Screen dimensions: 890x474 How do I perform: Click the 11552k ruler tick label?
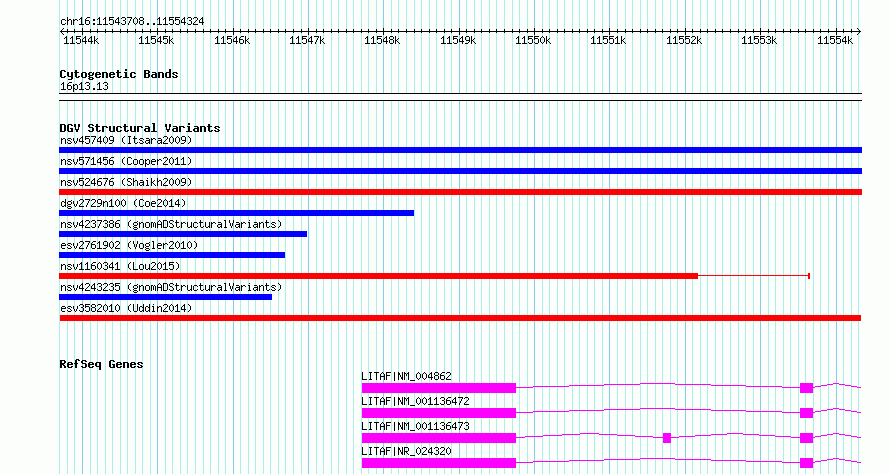point(684,40)
